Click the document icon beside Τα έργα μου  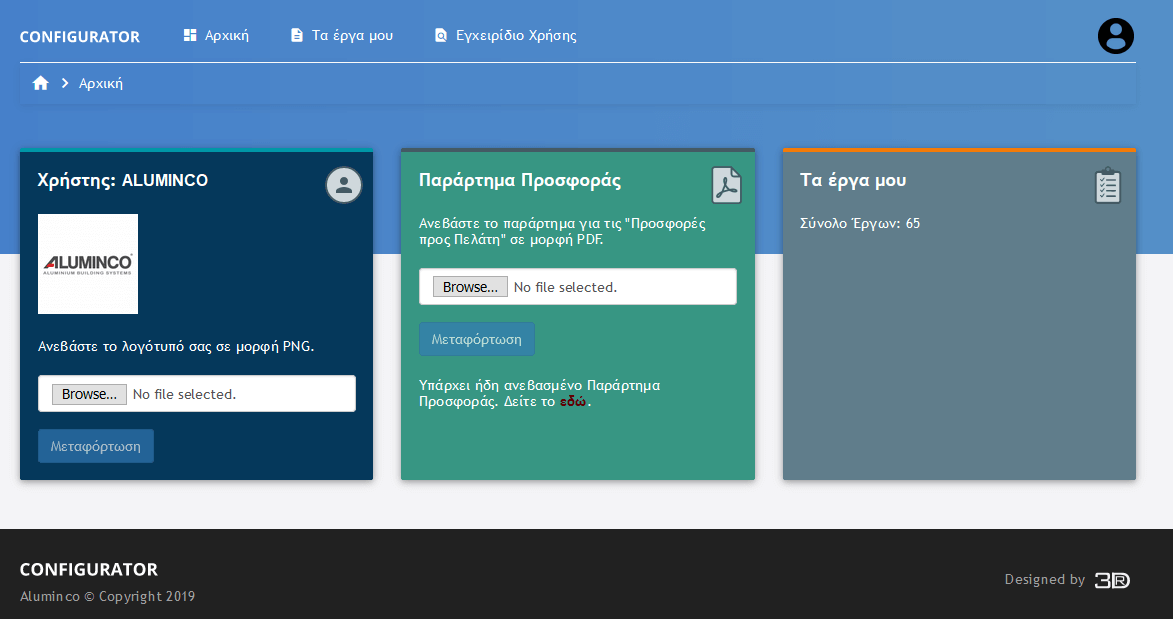(296, 36)
